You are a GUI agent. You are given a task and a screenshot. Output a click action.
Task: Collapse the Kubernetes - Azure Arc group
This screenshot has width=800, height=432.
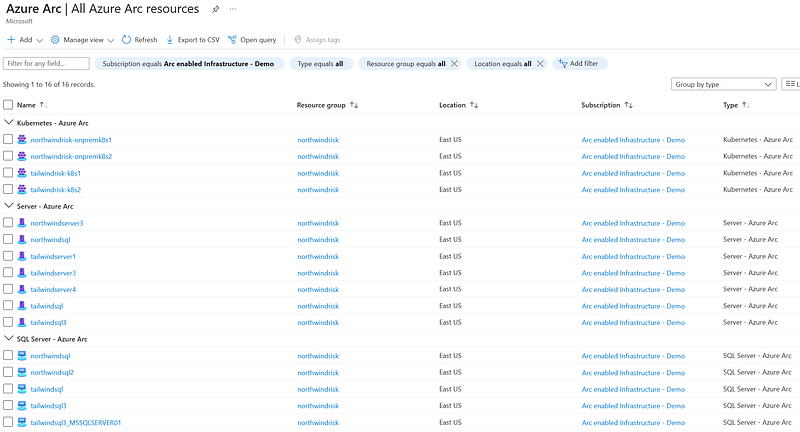[8, 122]
